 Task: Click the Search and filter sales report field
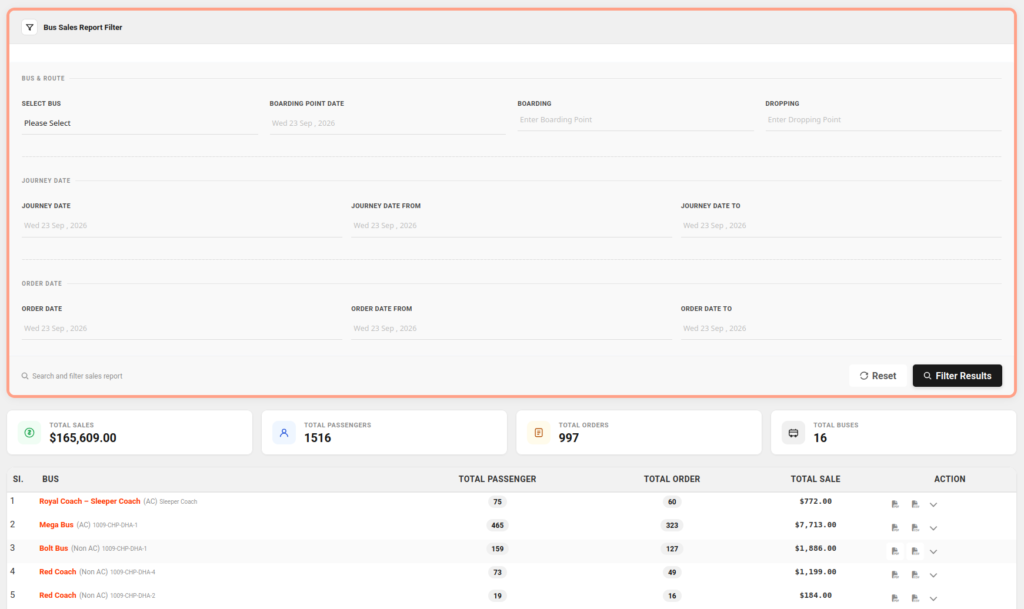(77, 376)
